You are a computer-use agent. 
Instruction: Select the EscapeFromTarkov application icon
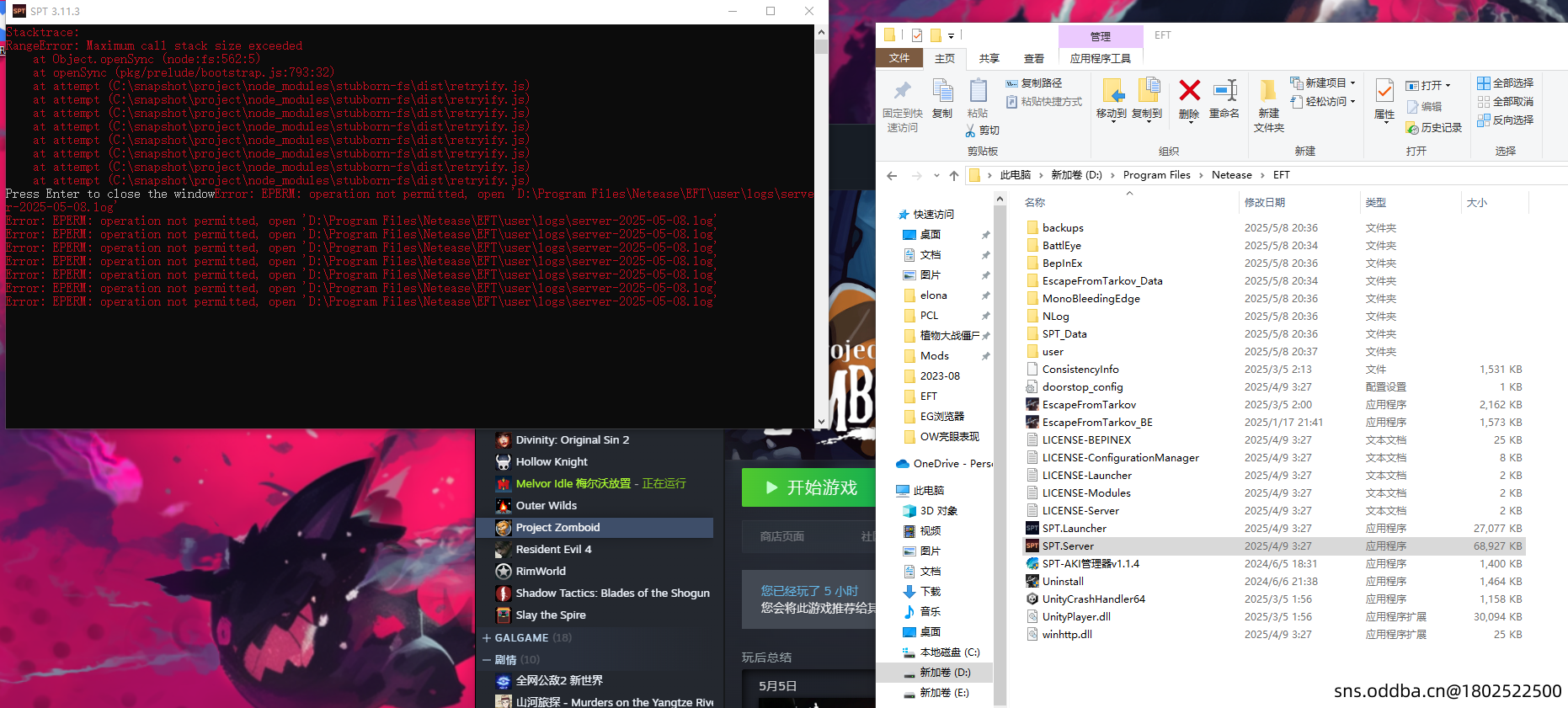click(1032, 405)
